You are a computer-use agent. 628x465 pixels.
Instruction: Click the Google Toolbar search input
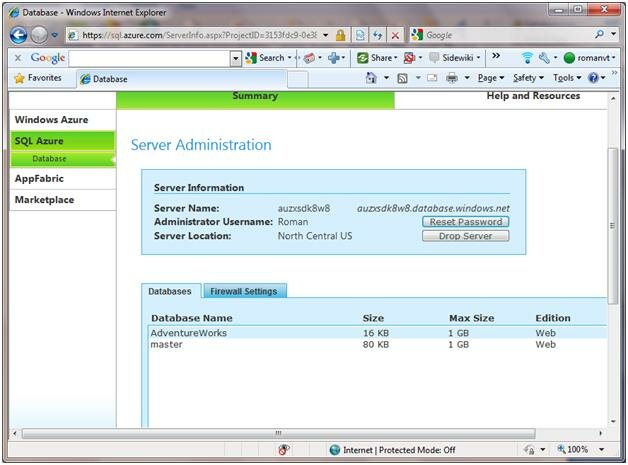tap(150, 58)
